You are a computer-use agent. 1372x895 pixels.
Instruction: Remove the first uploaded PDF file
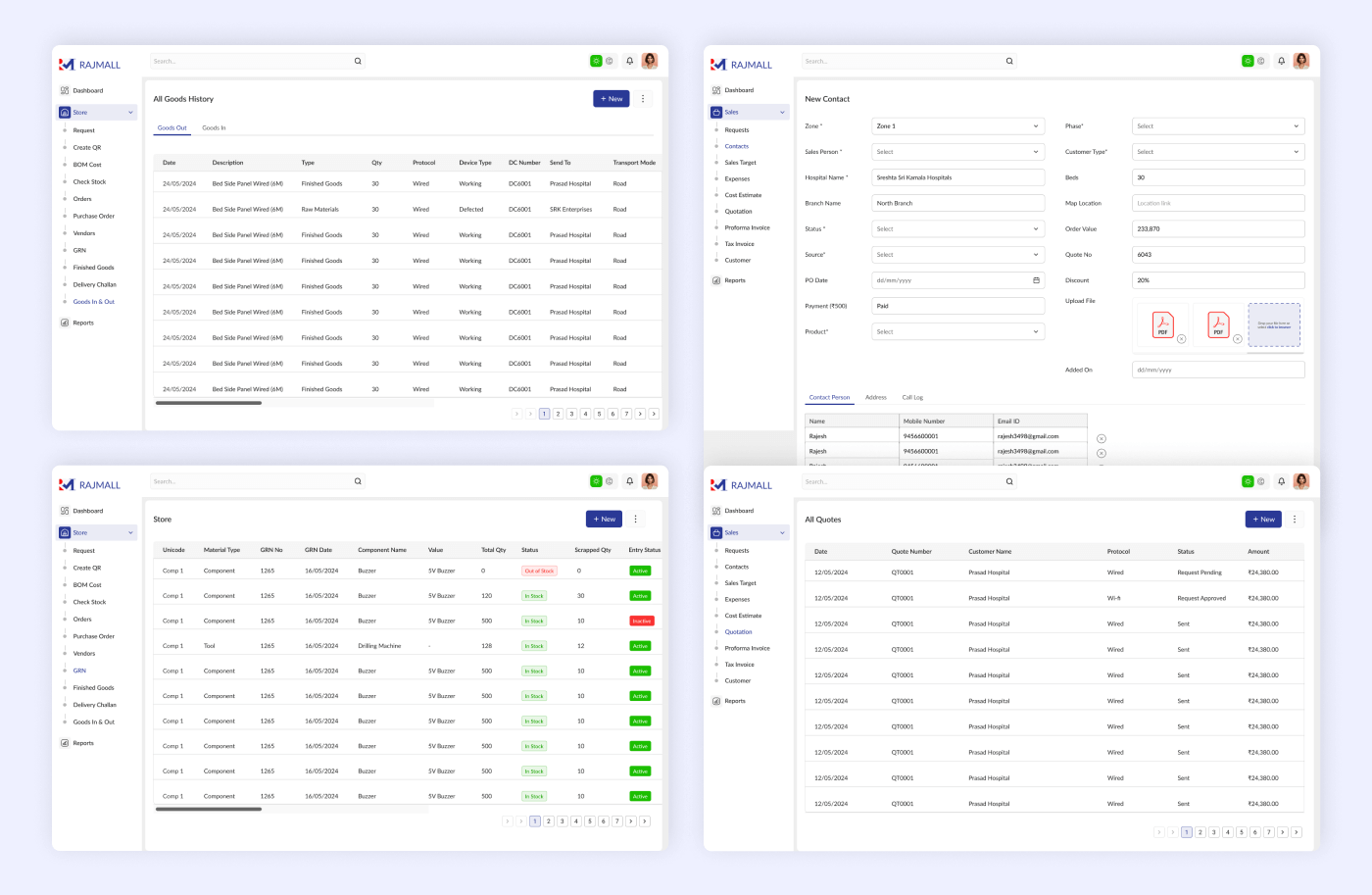pos(1181,339)
